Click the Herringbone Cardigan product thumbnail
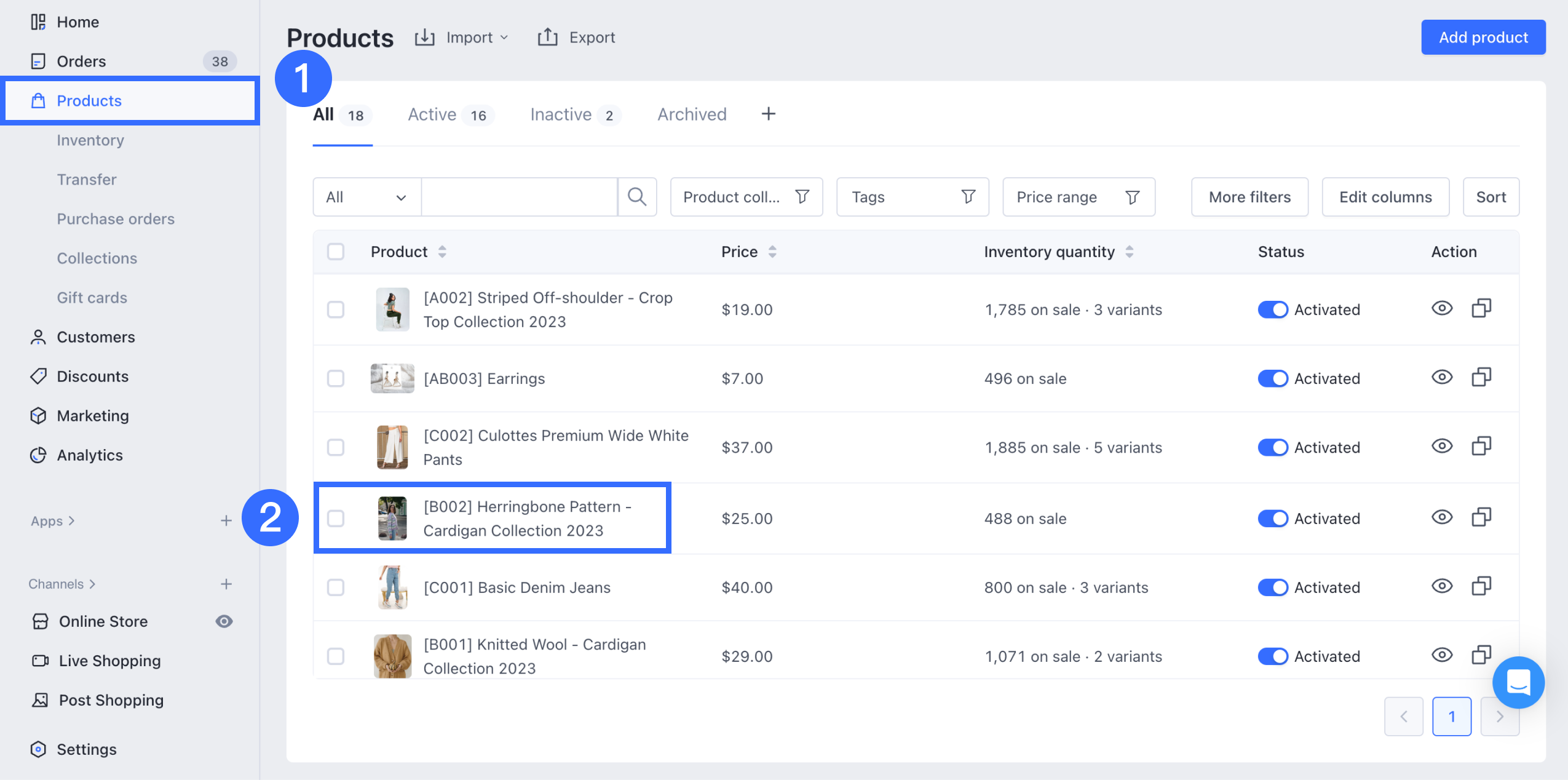This screenshot has width=1568, height=780. (x=392, y=519)
